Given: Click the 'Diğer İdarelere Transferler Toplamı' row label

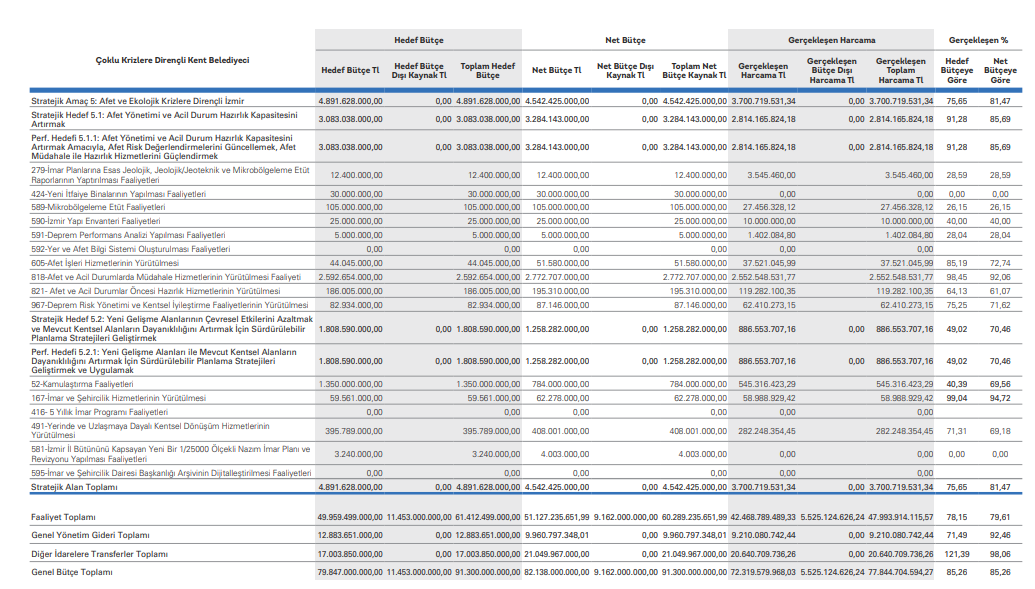Looking at the screenshot, I should pos(99,553).
